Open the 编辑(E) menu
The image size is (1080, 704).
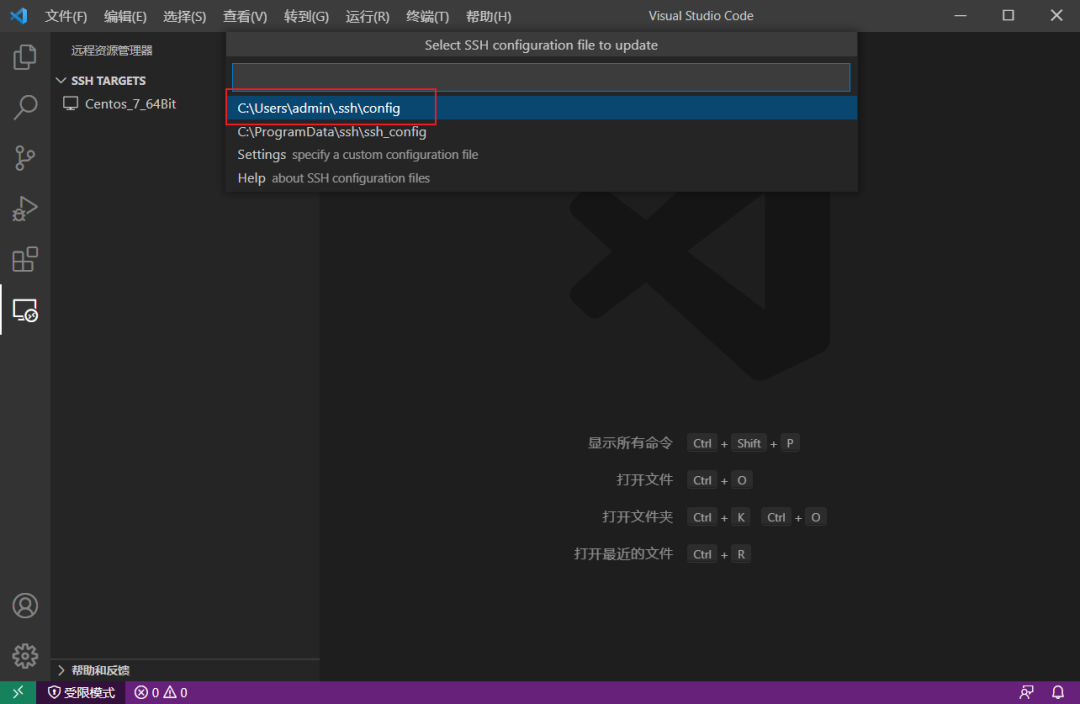(125, 16)
